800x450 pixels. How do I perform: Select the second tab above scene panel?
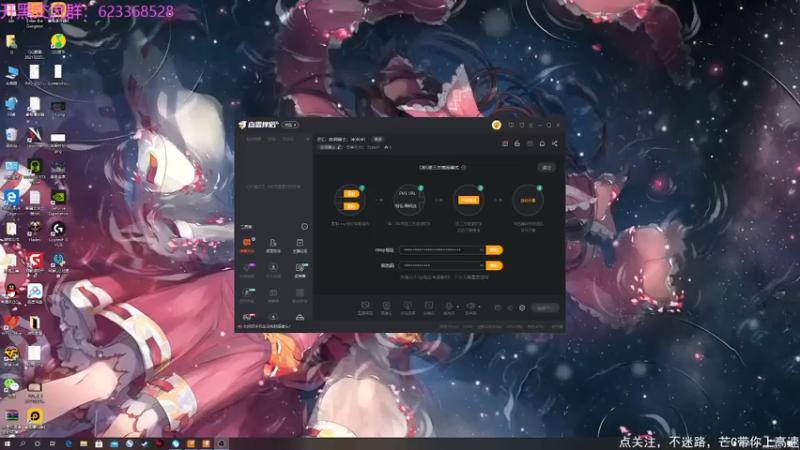tap(272, 139)
